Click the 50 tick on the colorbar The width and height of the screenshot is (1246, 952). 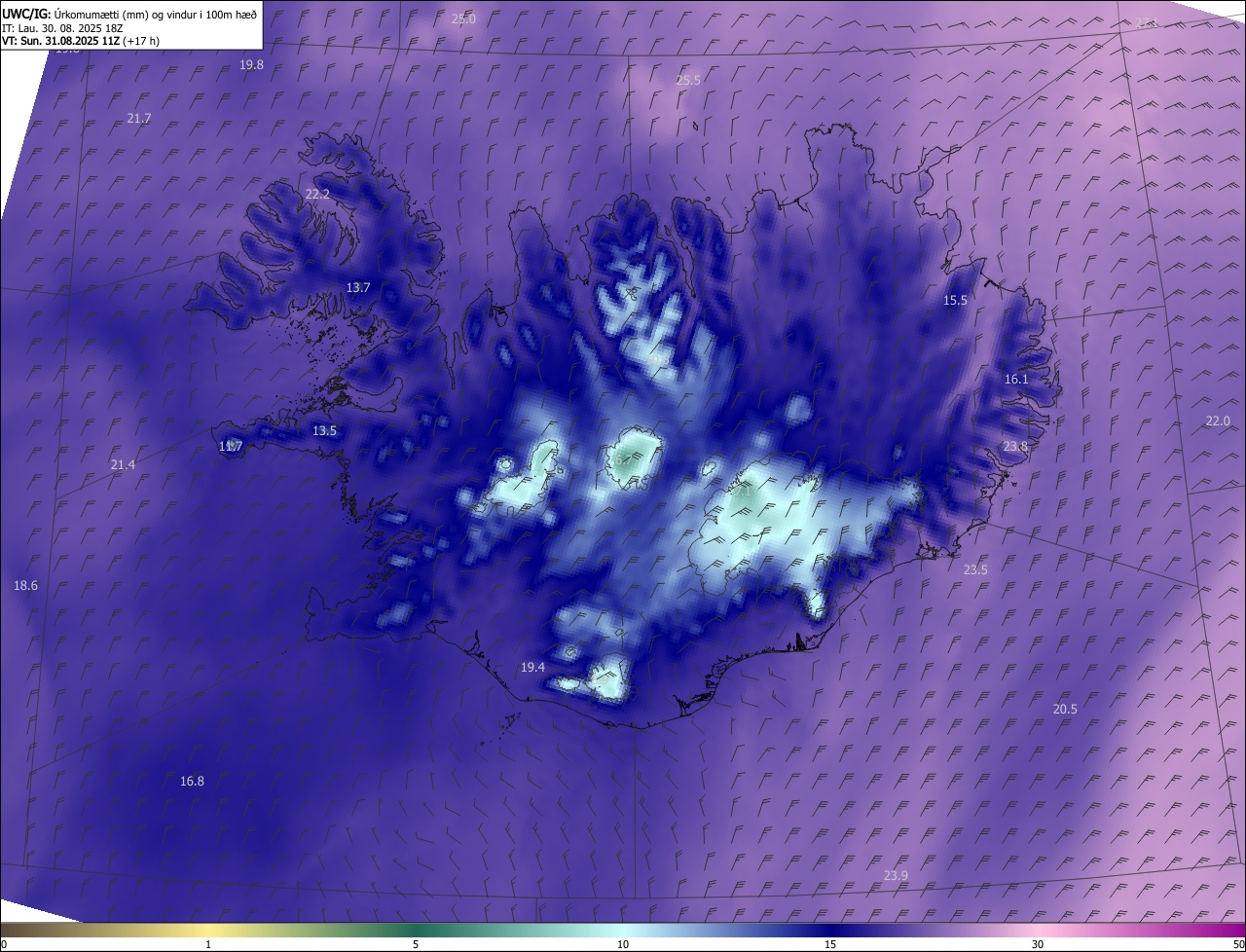pos(1238,944)
